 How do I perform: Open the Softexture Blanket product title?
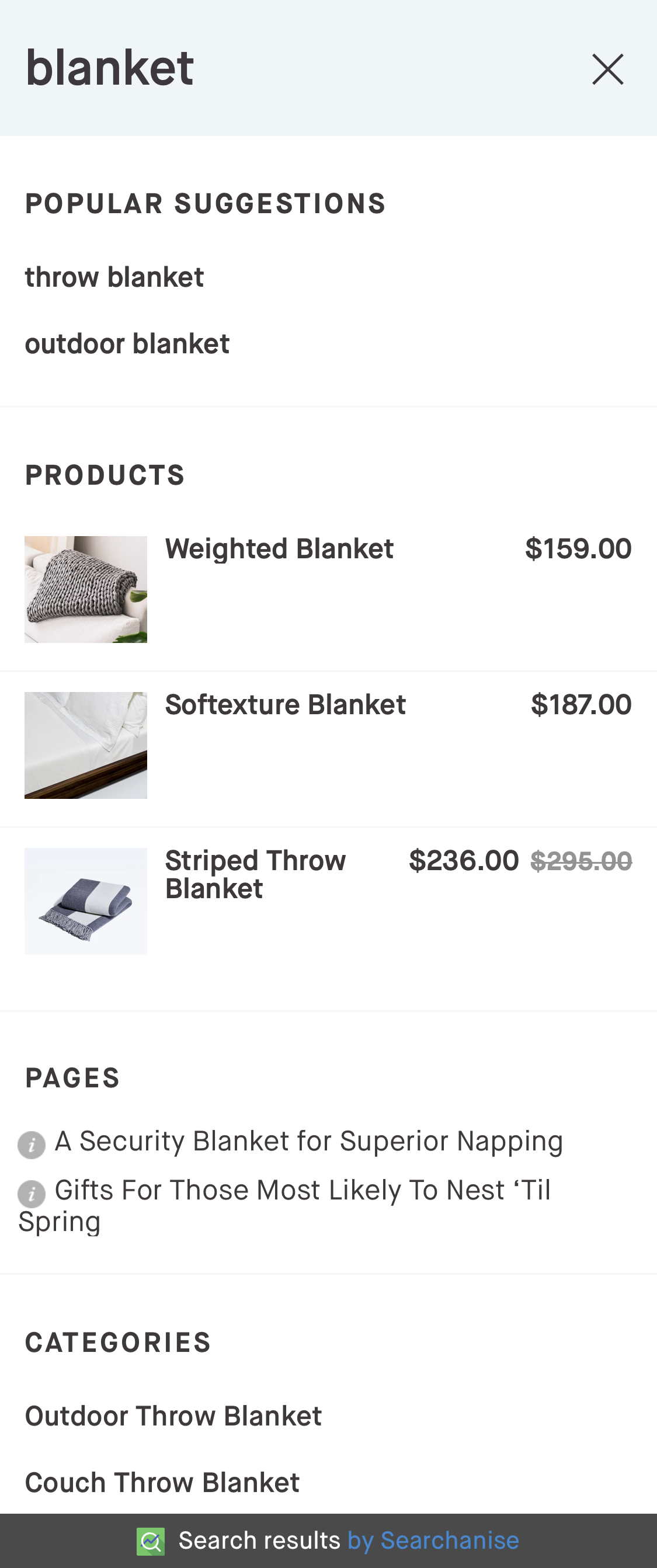click(x=286, y=705)
